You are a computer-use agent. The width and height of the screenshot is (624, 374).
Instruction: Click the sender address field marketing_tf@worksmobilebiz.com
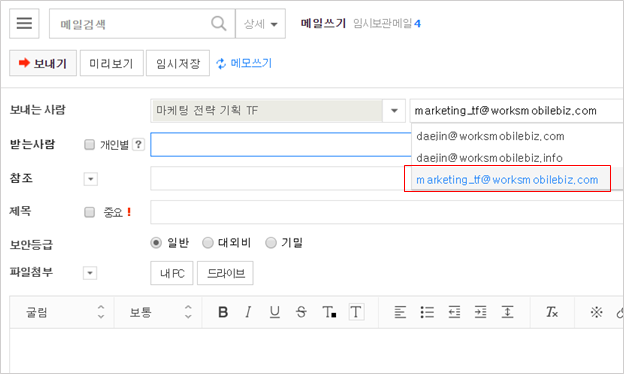point(517,110)
